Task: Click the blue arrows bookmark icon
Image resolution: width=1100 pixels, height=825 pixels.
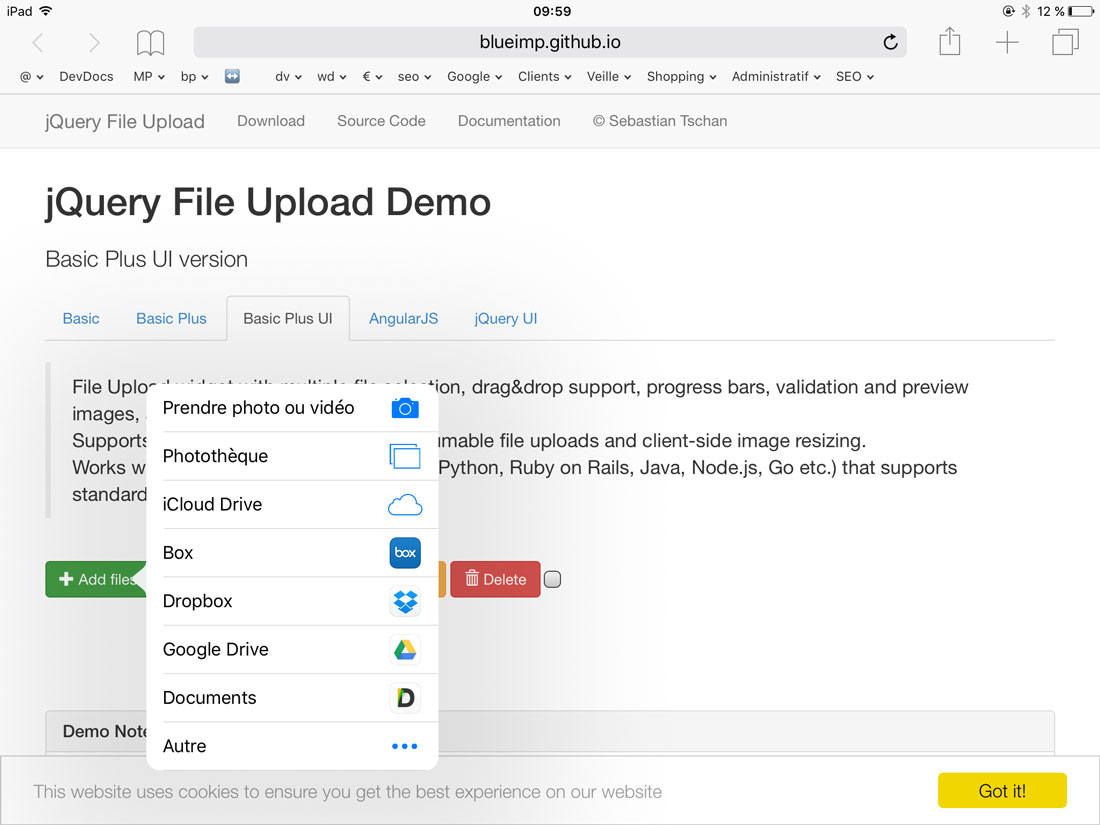Action: point(232,76)
